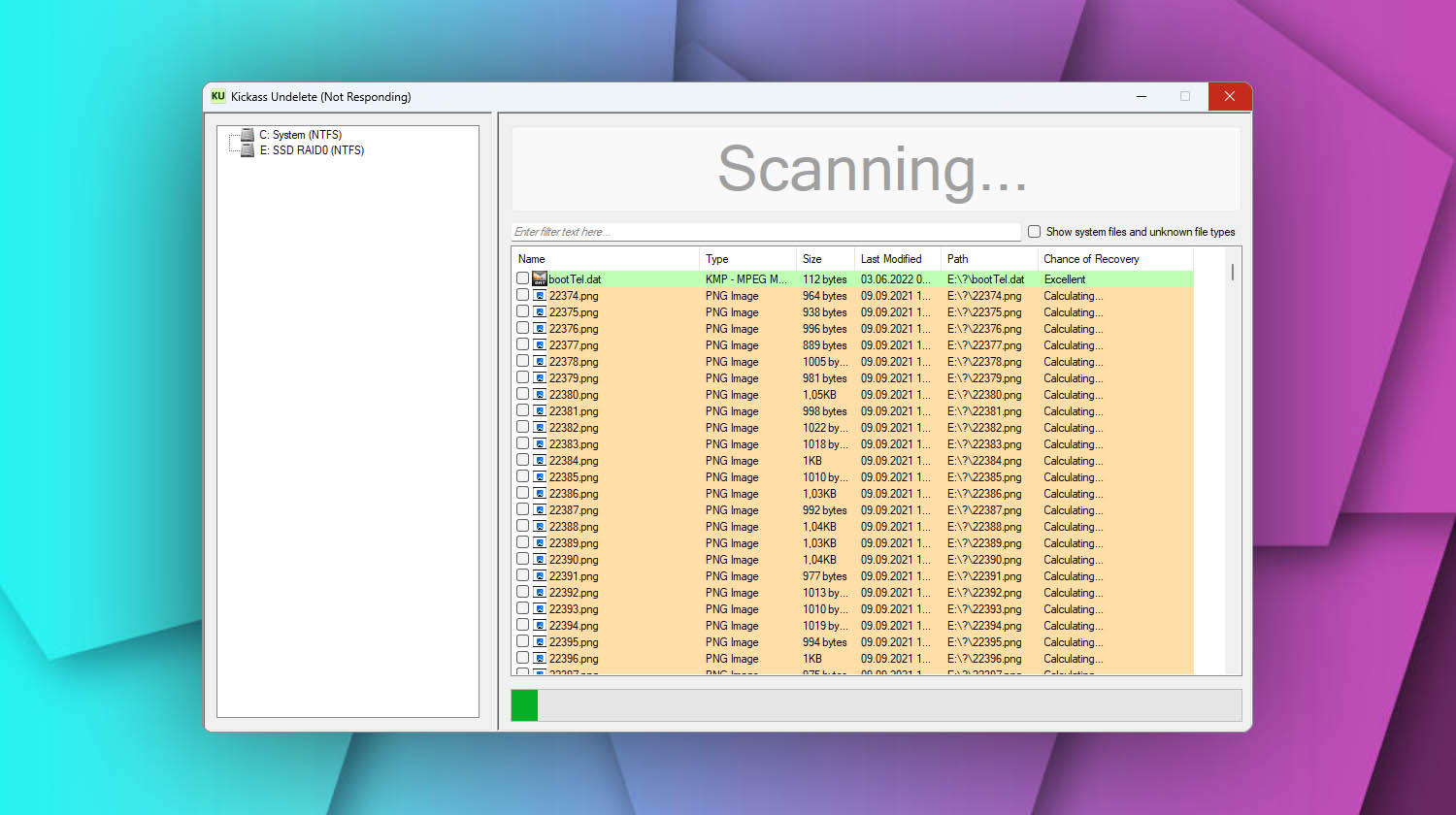The width and height of the screenshot is (1456, 815).
Task: Sort the list by Type column
Action: 747,259
